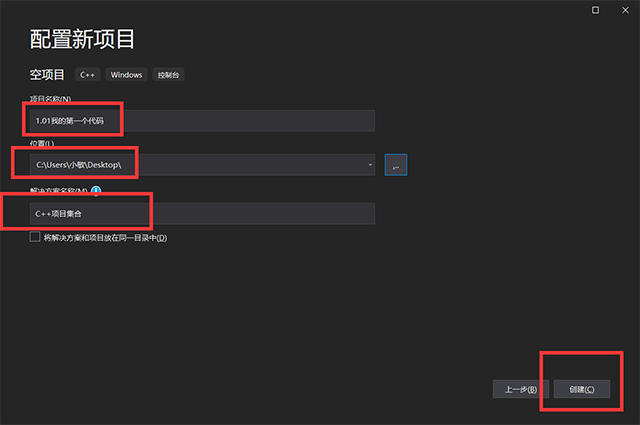Click the C++ language tag

coord(87,75)
